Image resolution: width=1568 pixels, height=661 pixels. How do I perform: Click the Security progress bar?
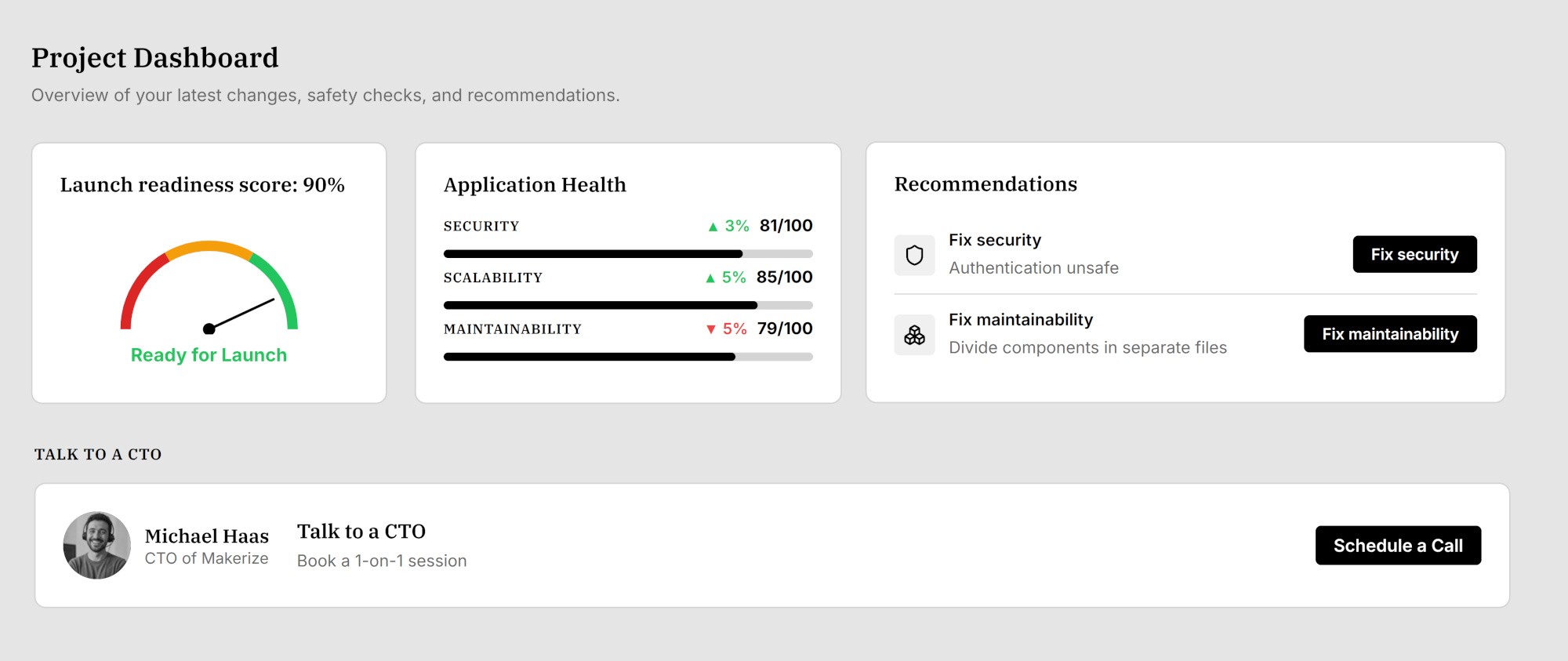tap(627, 254)
